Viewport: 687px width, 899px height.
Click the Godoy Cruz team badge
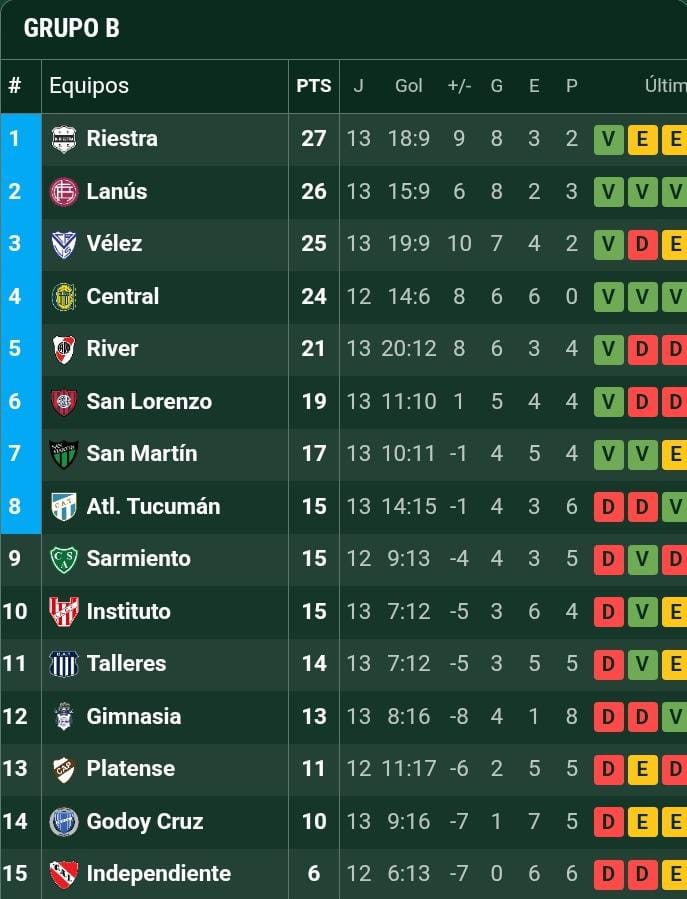coord(64,822)
